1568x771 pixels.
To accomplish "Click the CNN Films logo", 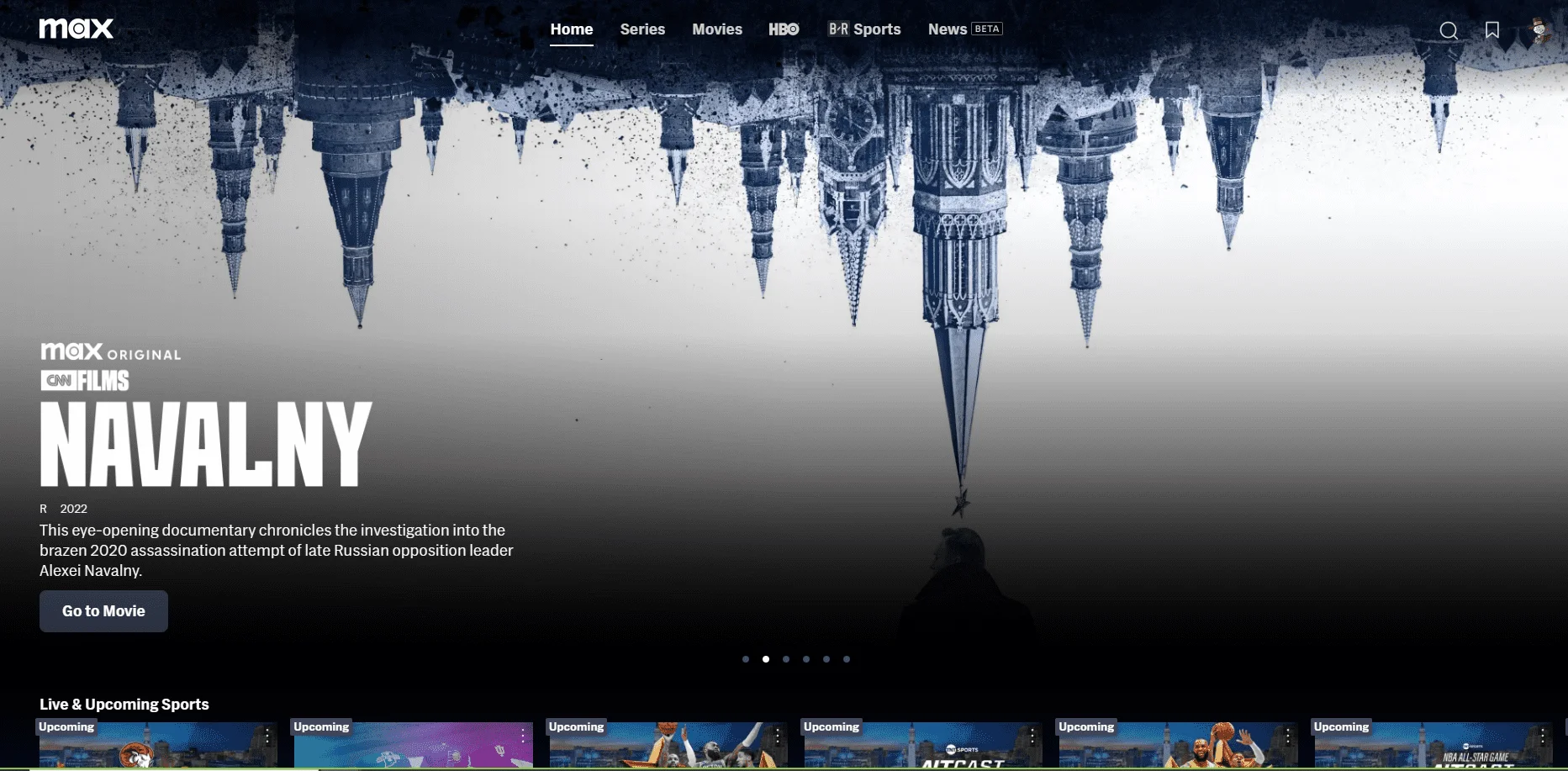I will (x=85, y=381).
